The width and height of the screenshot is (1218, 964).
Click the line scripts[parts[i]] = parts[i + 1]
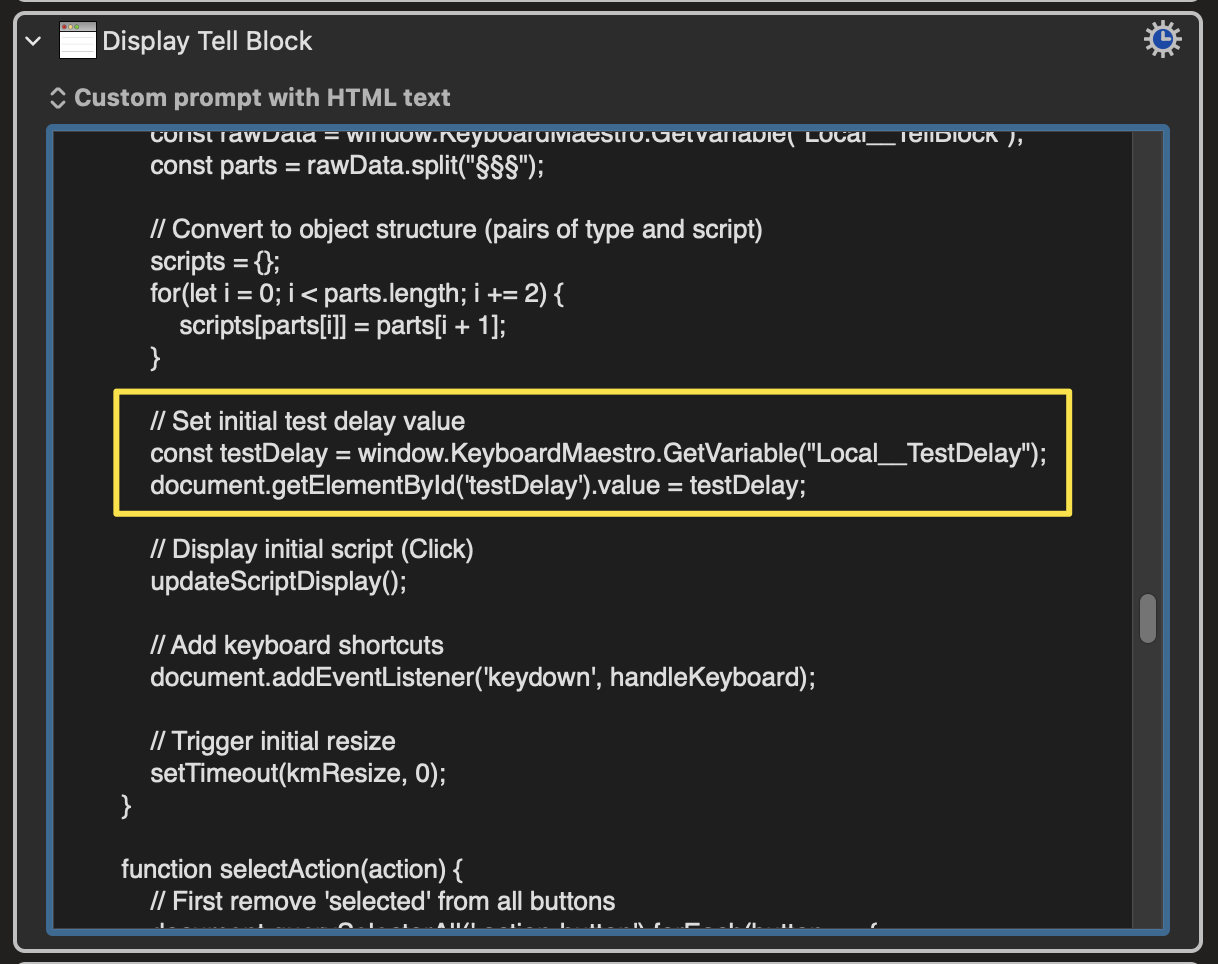click(x=343, y=325)
